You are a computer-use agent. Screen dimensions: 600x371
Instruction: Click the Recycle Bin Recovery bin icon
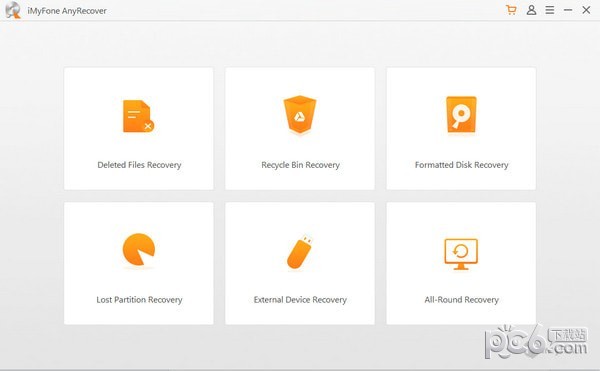[300, 114]
